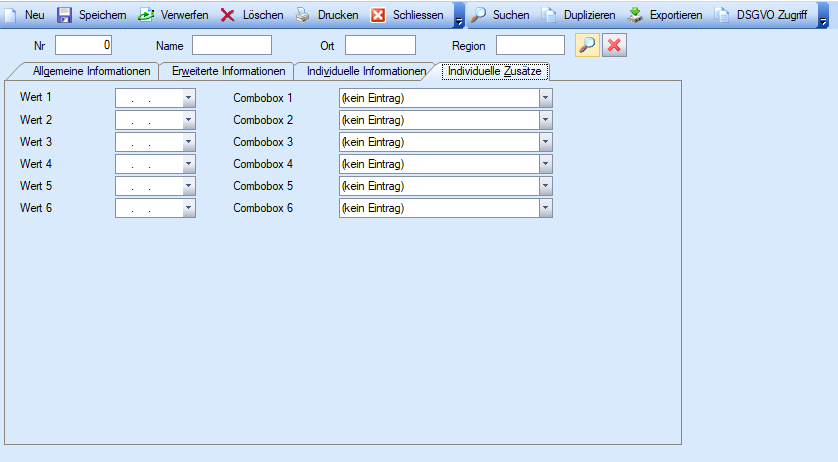
Task: Expand the Combobox 5 dropdown arrow
Action: coord(545,186)
